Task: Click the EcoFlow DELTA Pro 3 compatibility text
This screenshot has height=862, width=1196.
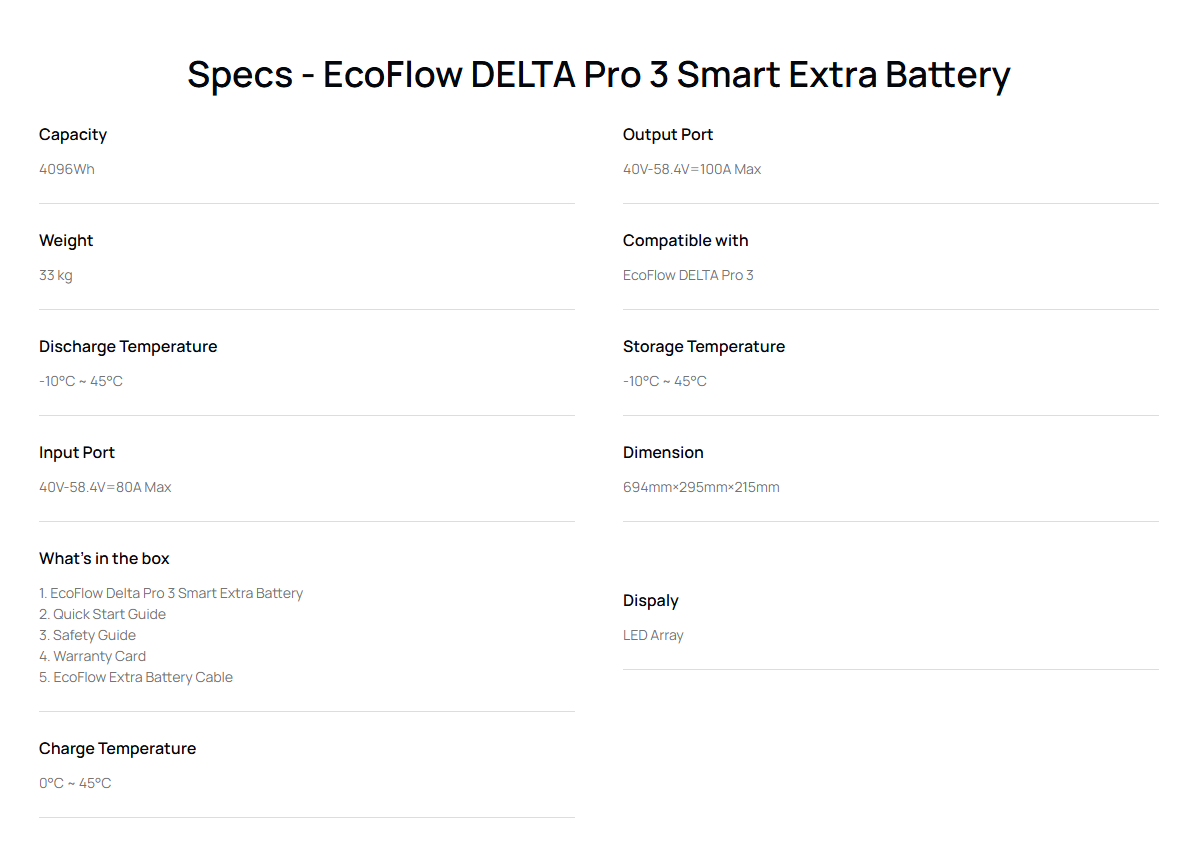Action: pos(688,275)
